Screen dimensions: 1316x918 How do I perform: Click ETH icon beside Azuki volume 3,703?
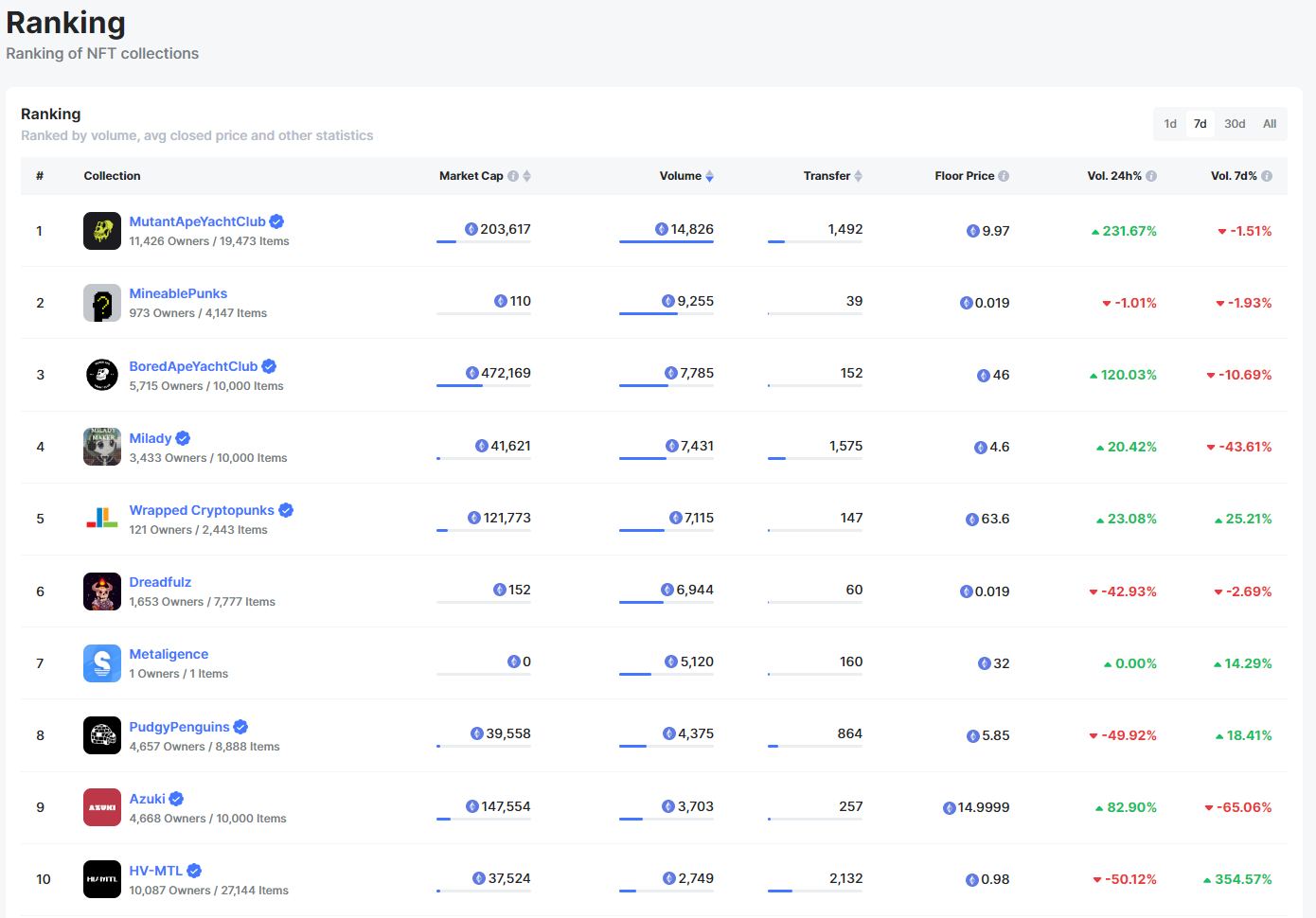pos(668,806)
